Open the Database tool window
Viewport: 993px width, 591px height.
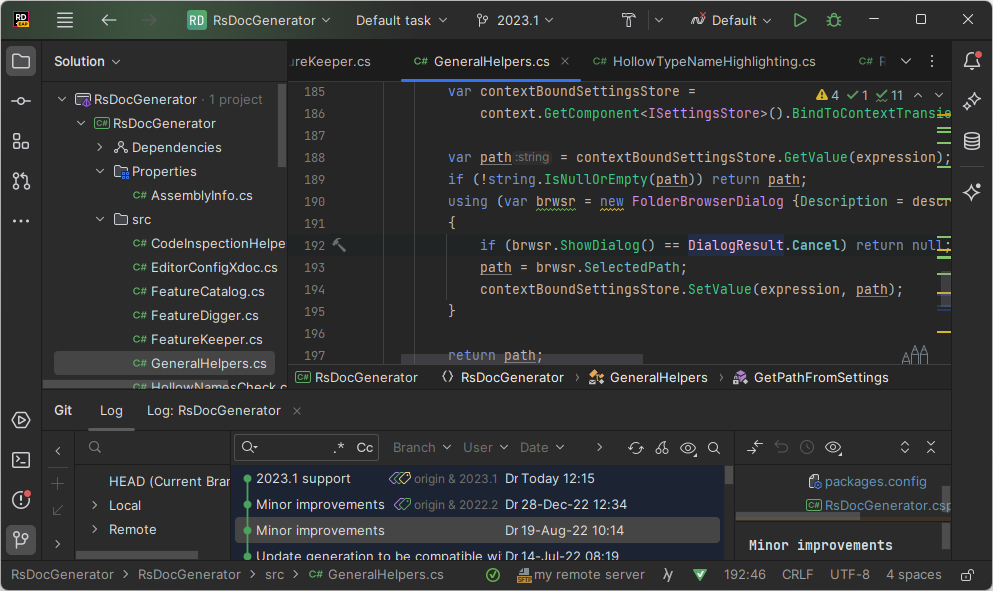[971, 141]
